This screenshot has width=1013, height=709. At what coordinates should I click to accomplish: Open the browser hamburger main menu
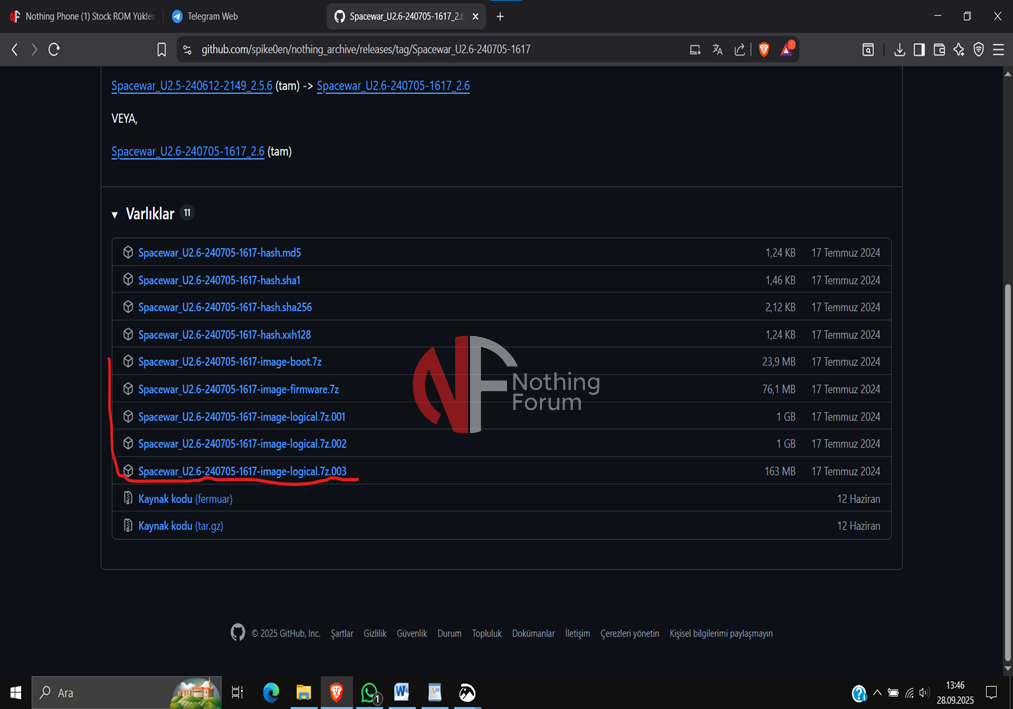(x=998, y=49)
